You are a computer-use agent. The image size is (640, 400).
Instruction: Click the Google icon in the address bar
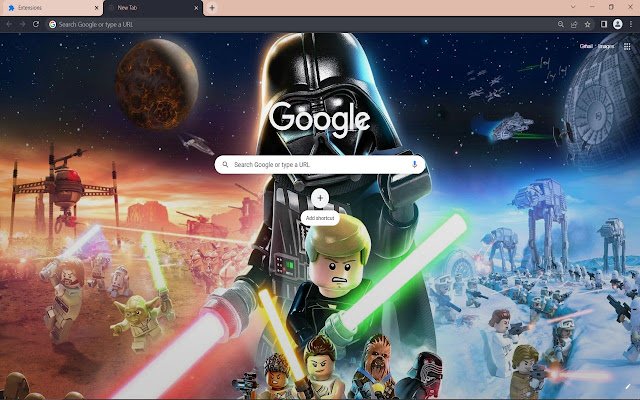[52, 24]
